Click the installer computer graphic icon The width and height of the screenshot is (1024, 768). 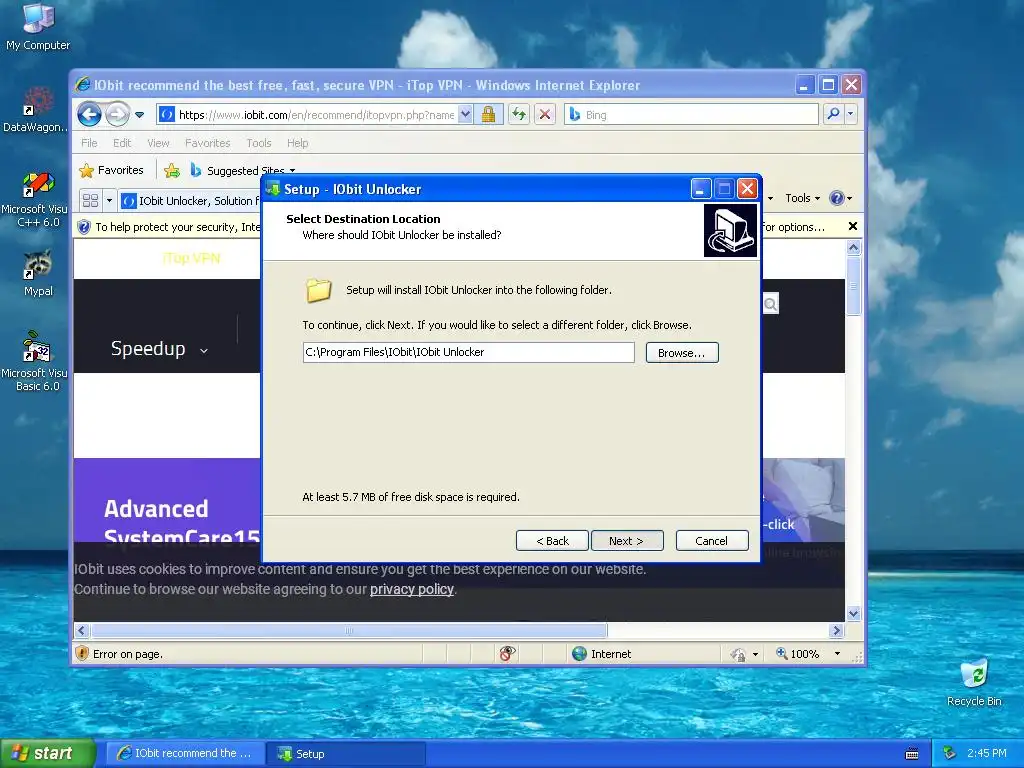click(x=730, y=231)
